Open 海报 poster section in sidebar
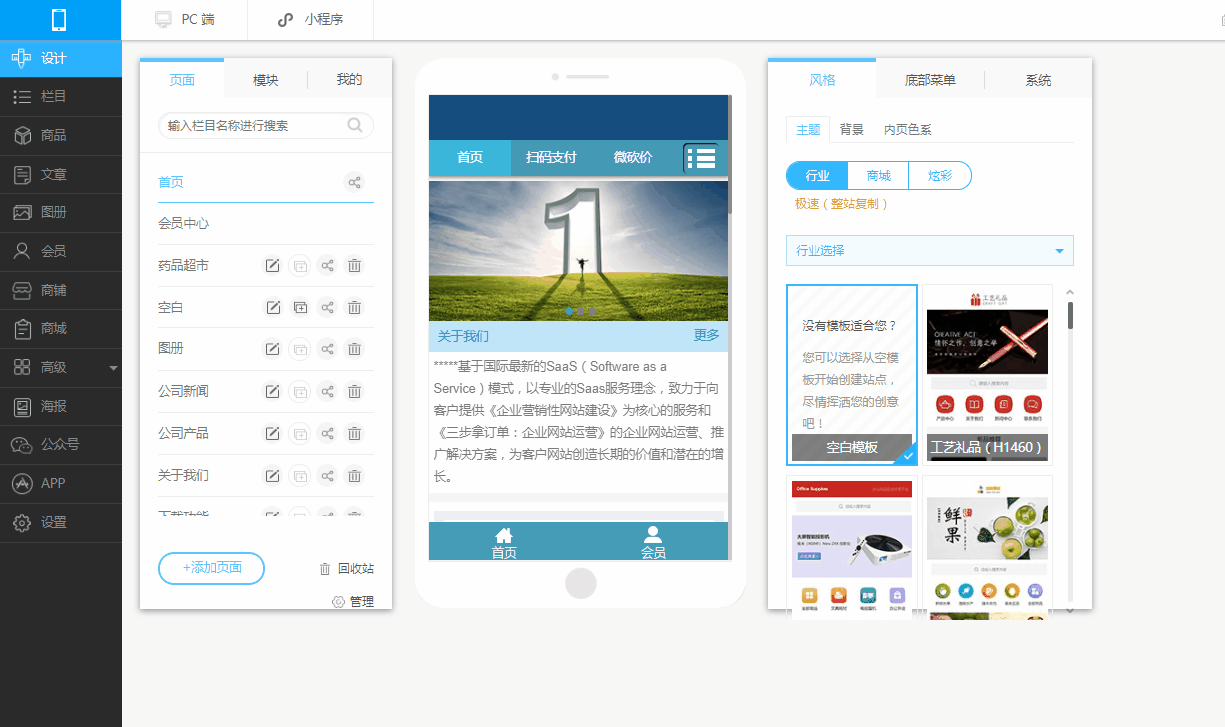This screenshot has height=727, width=1225. [x=61, y=406]
